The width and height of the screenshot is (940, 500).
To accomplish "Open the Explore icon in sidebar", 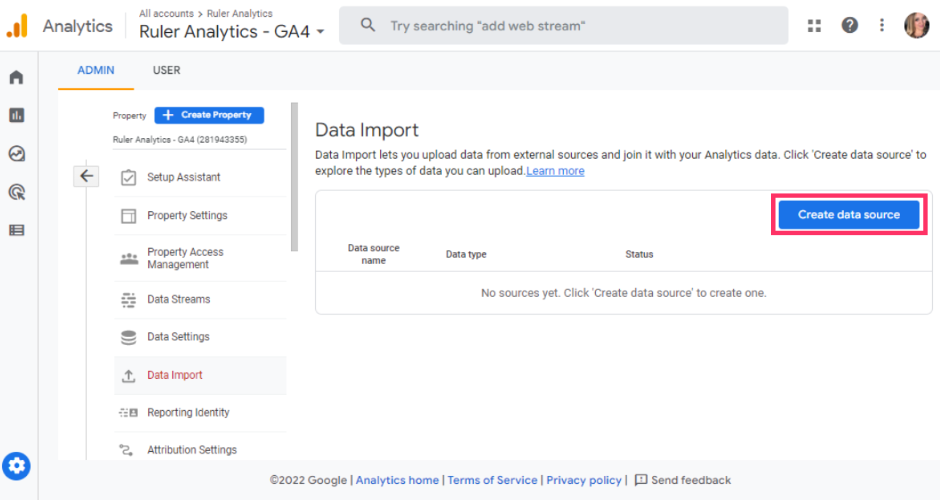I will (x=16, y=154).
